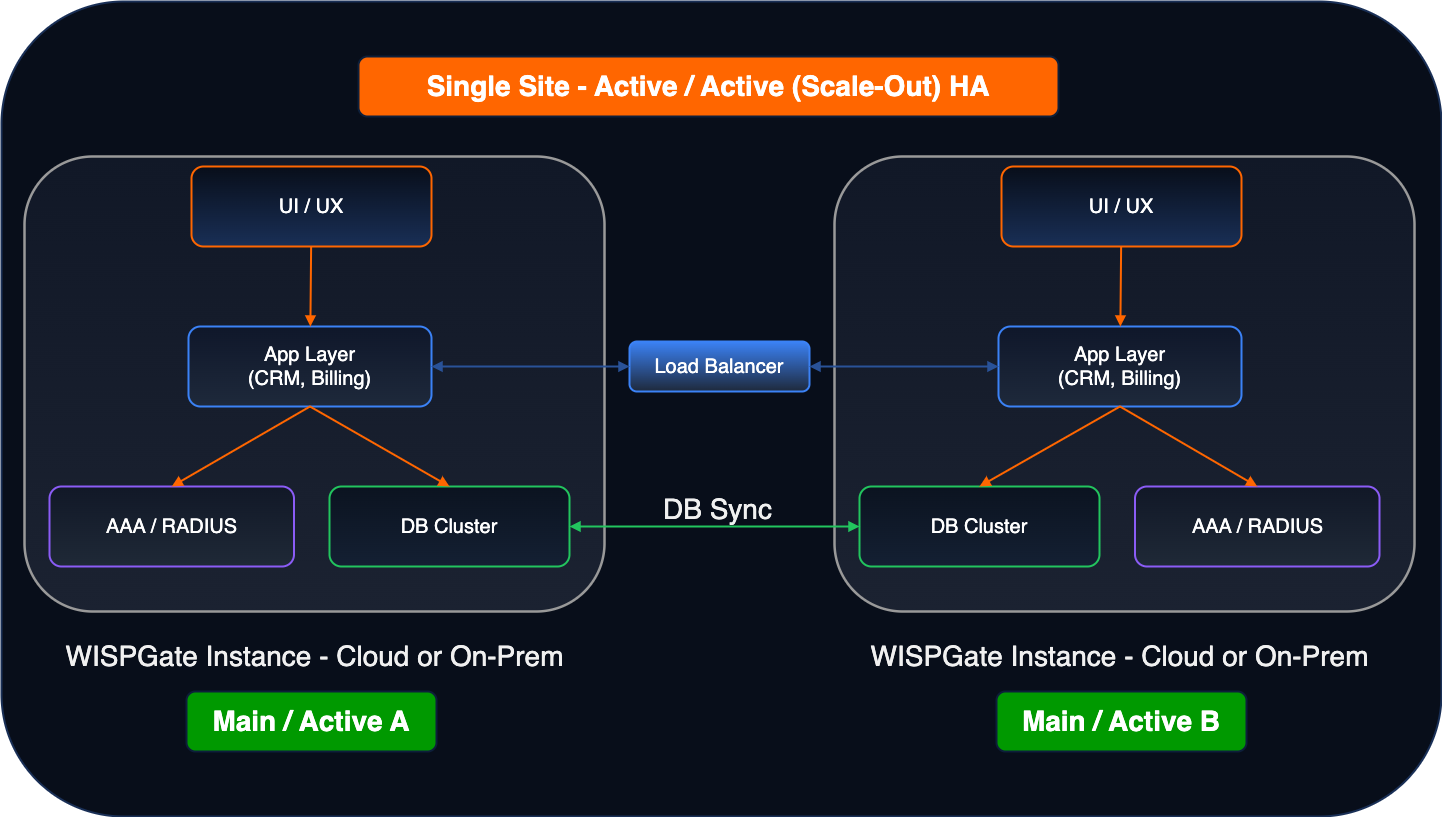Select the UI / UX box in instance A
The image size is (1442, 817).
(311, 206)
